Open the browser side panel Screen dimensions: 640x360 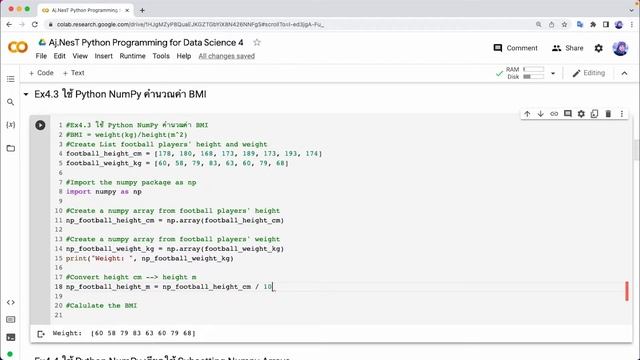tap(606, 24)
